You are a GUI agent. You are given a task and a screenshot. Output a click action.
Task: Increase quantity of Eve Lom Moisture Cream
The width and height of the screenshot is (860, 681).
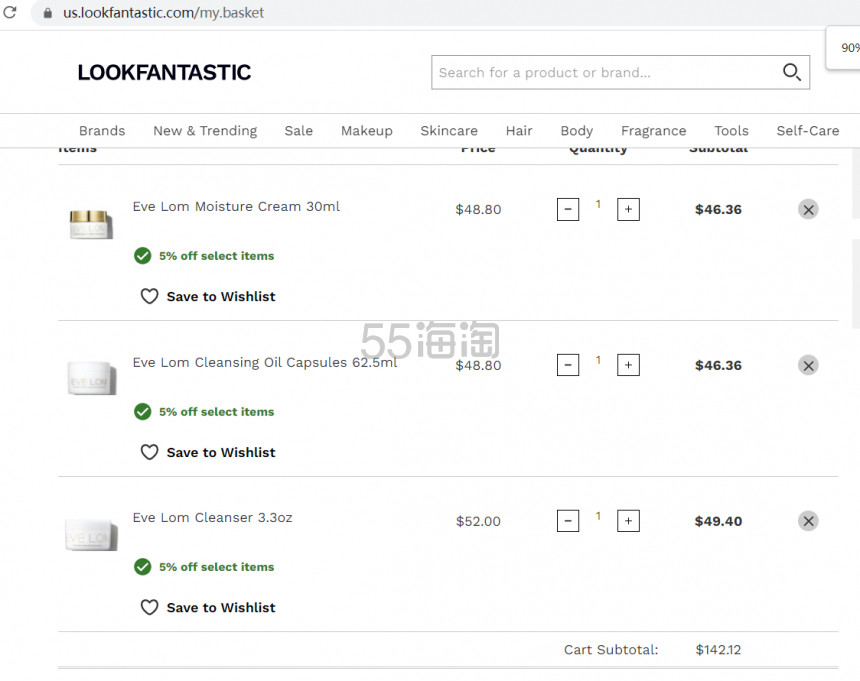(x=628, y=209)
